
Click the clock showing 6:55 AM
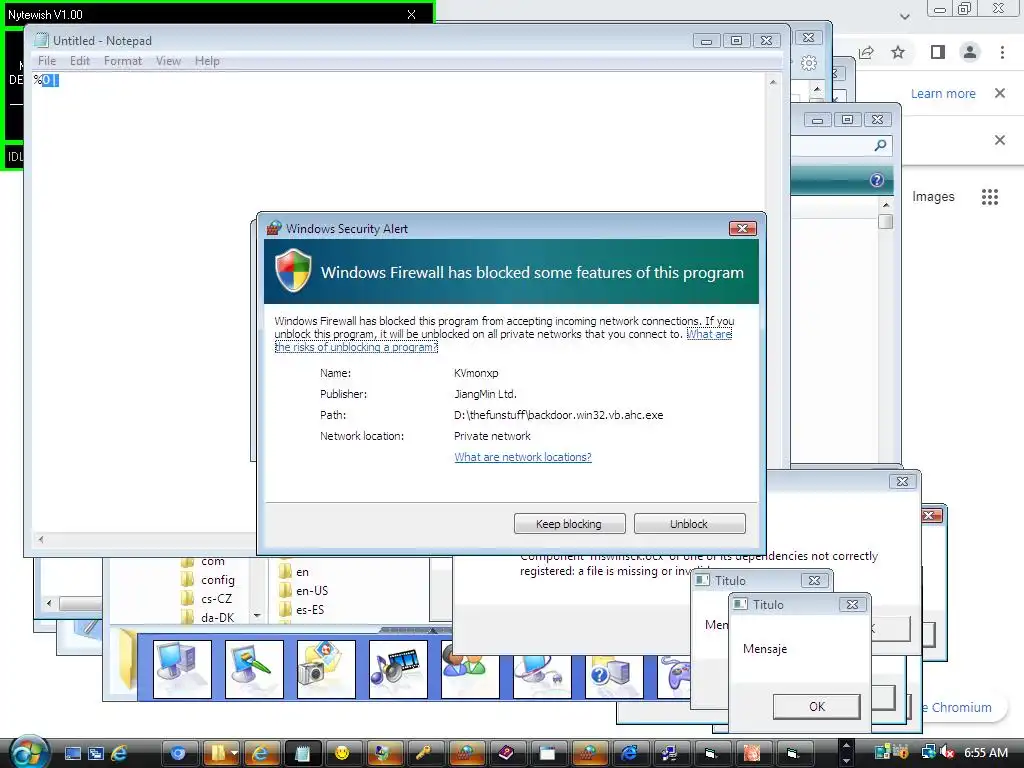986,753
